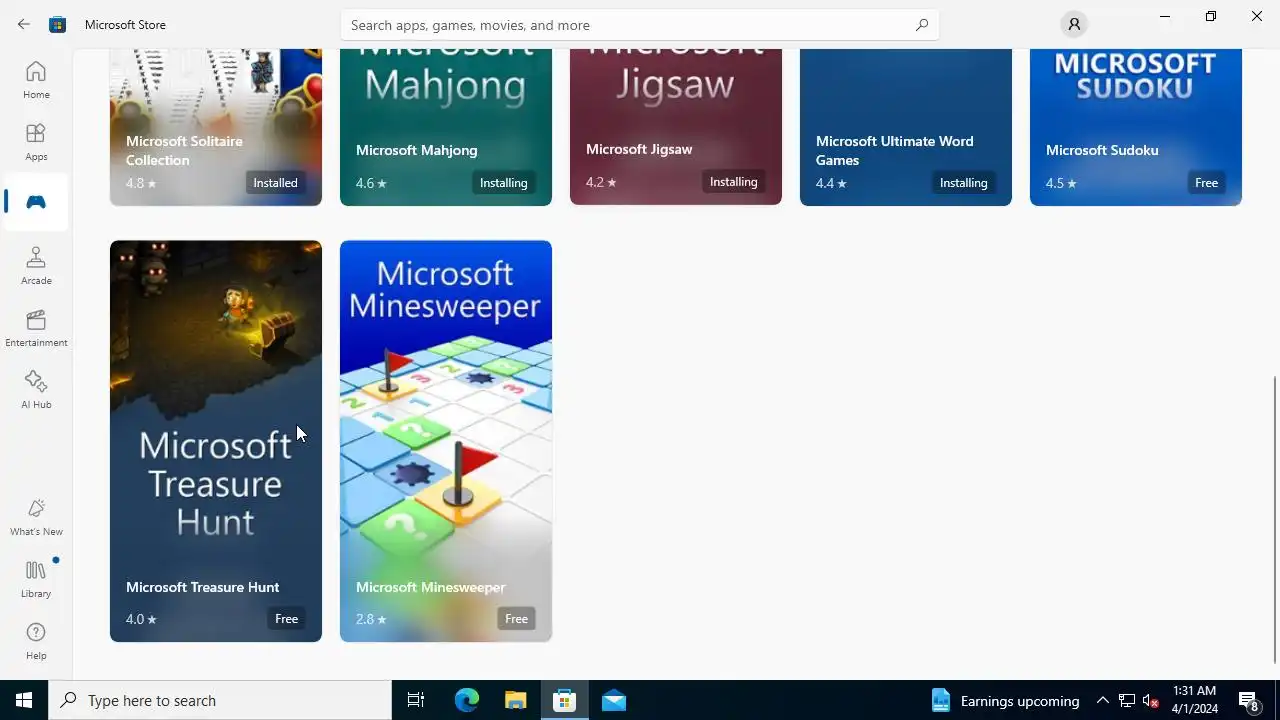Open the Microsoft Jigsaw game card
The image size is (1280, 720).
676,127
